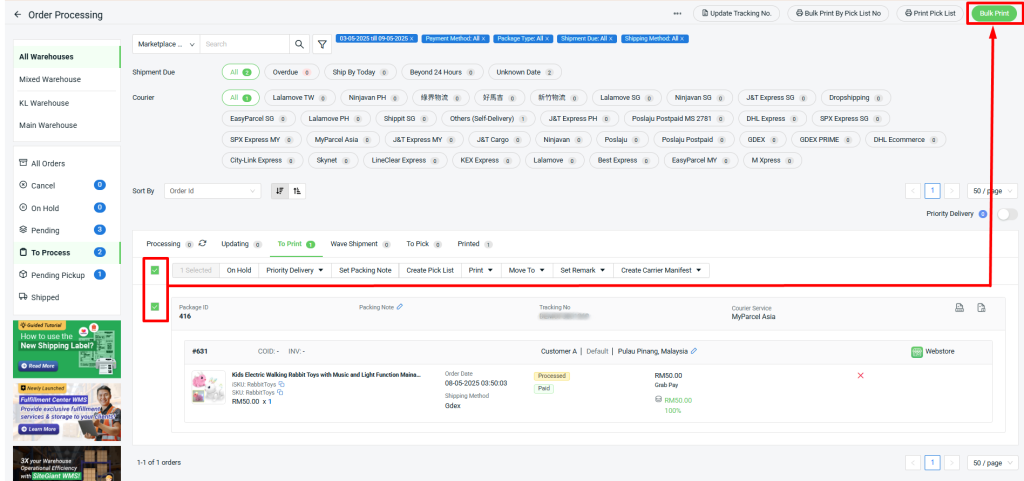Uncheck the package 416 checkbox
1024x481 pixels.
coord(155,306)
